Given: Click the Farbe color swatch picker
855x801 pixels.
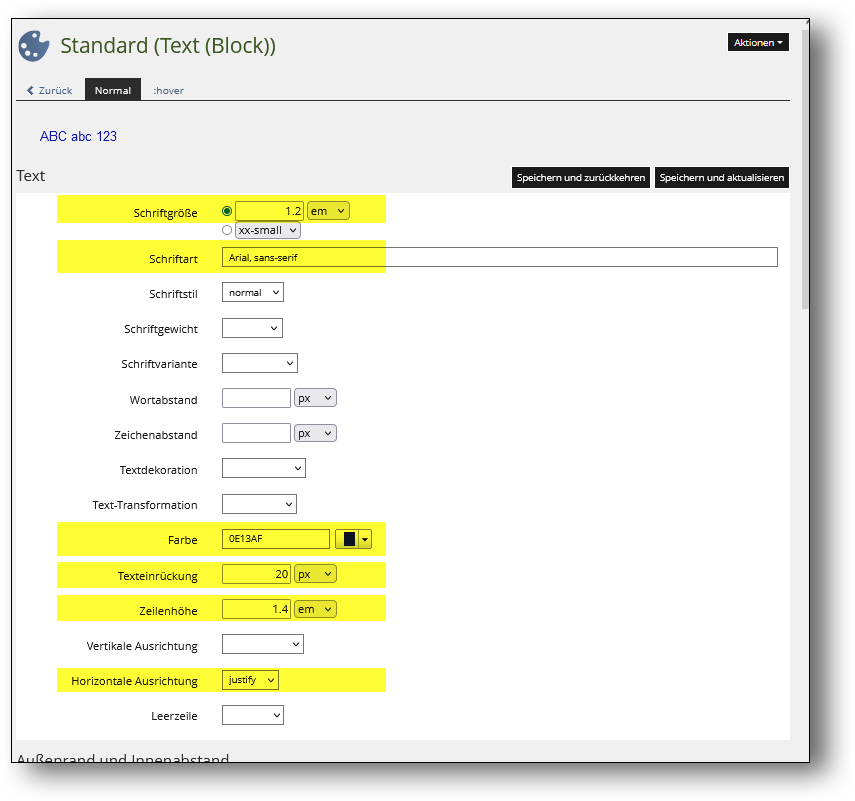Looking at the screenshot, I should tap(353, 539).
